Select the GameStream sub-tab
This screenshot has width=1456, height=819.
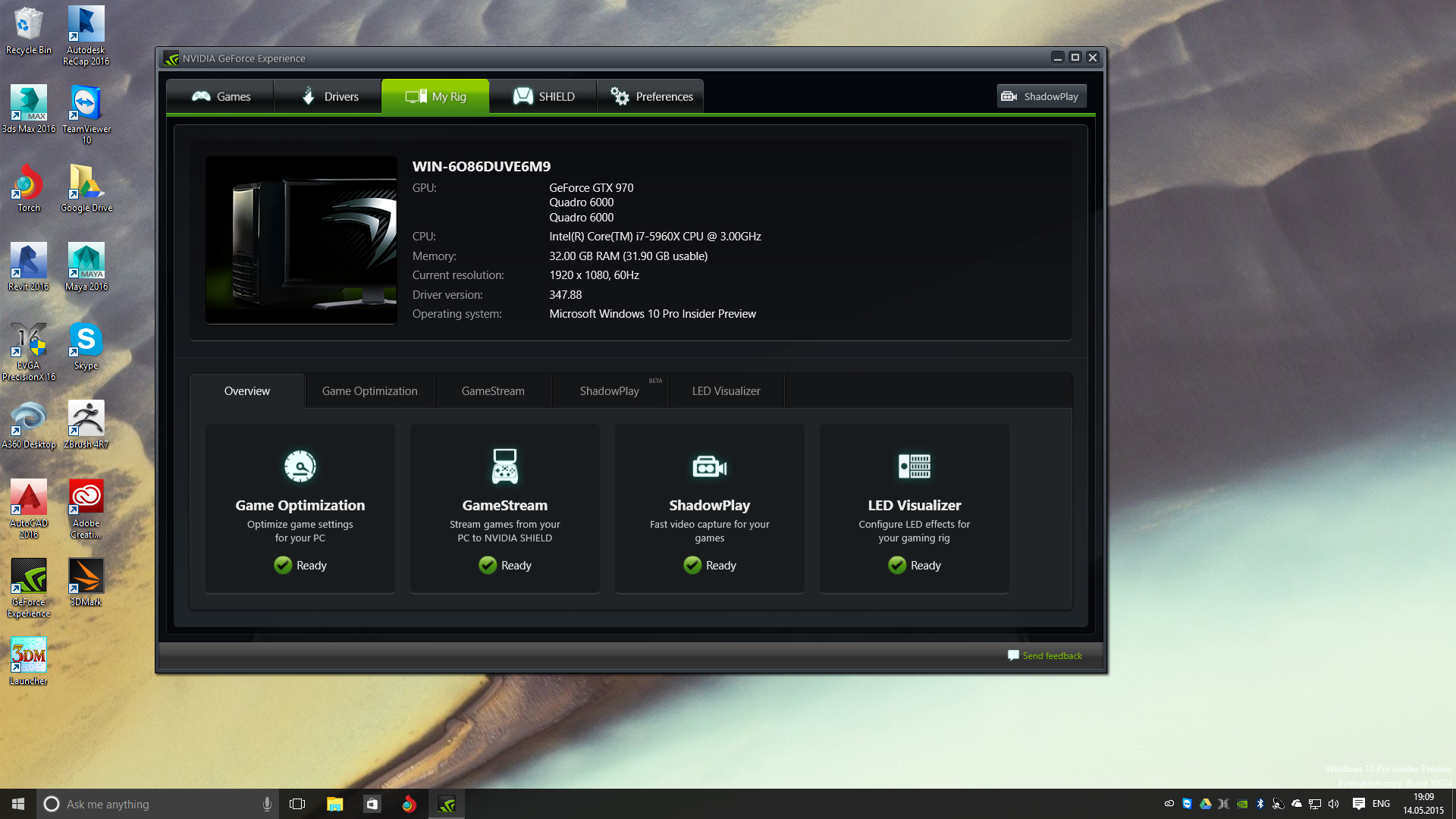coord(493,391)
